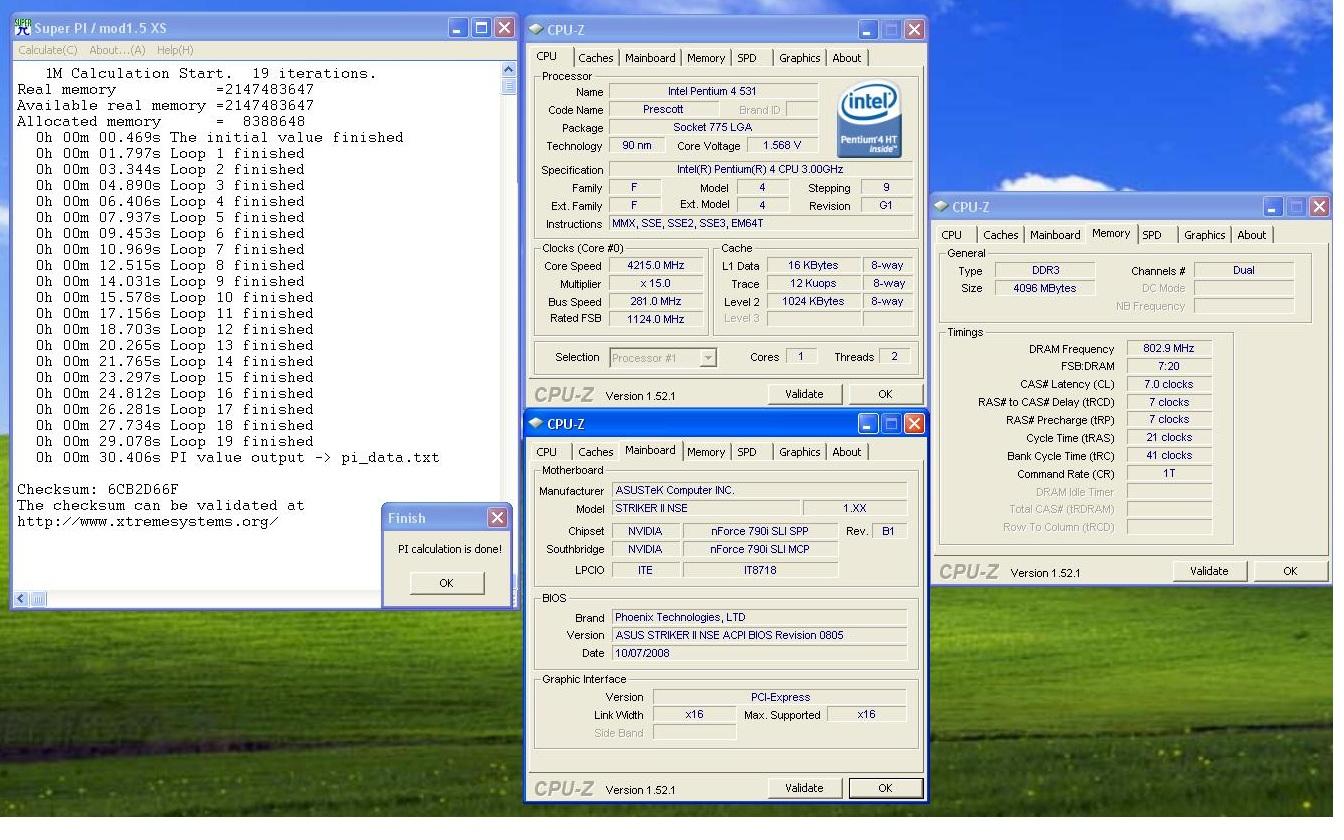Close the Finish dialog

497,518
